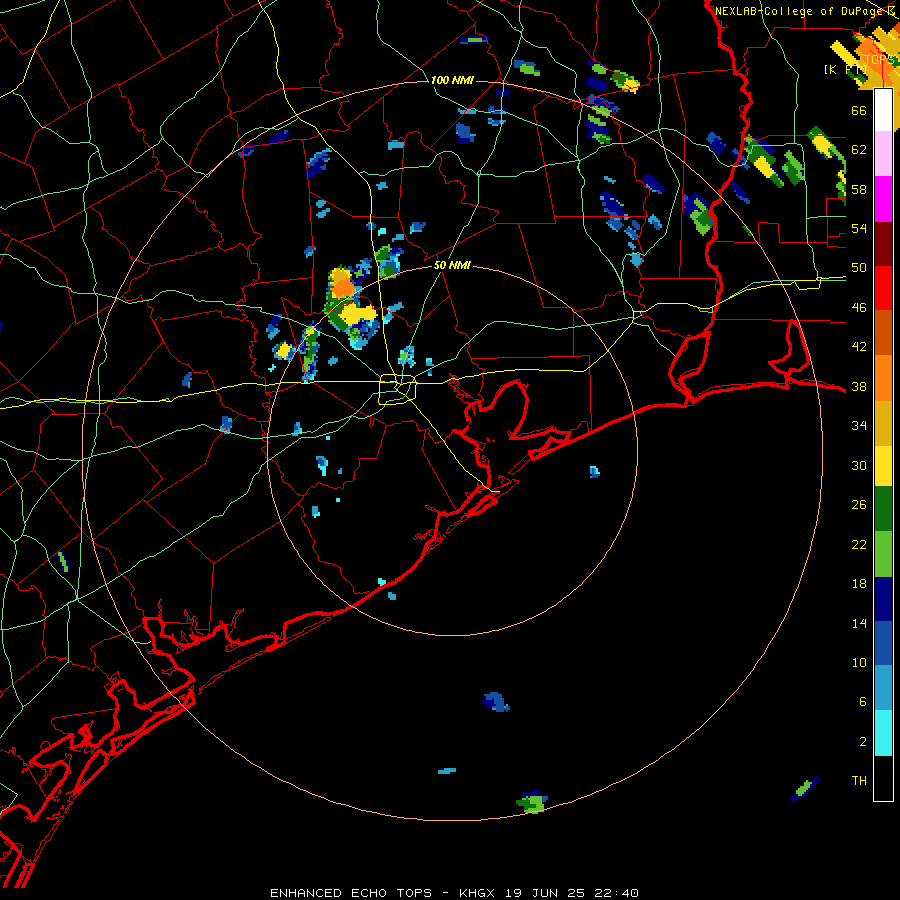
Task: Click the legend value '66'
Action: 859,110
